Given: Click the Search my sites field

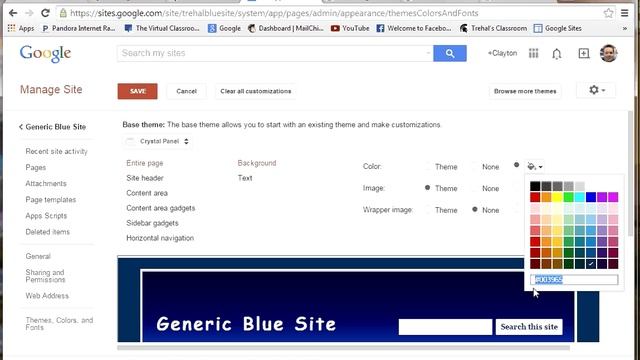Looking at the screenshot, I should point(275,53).
